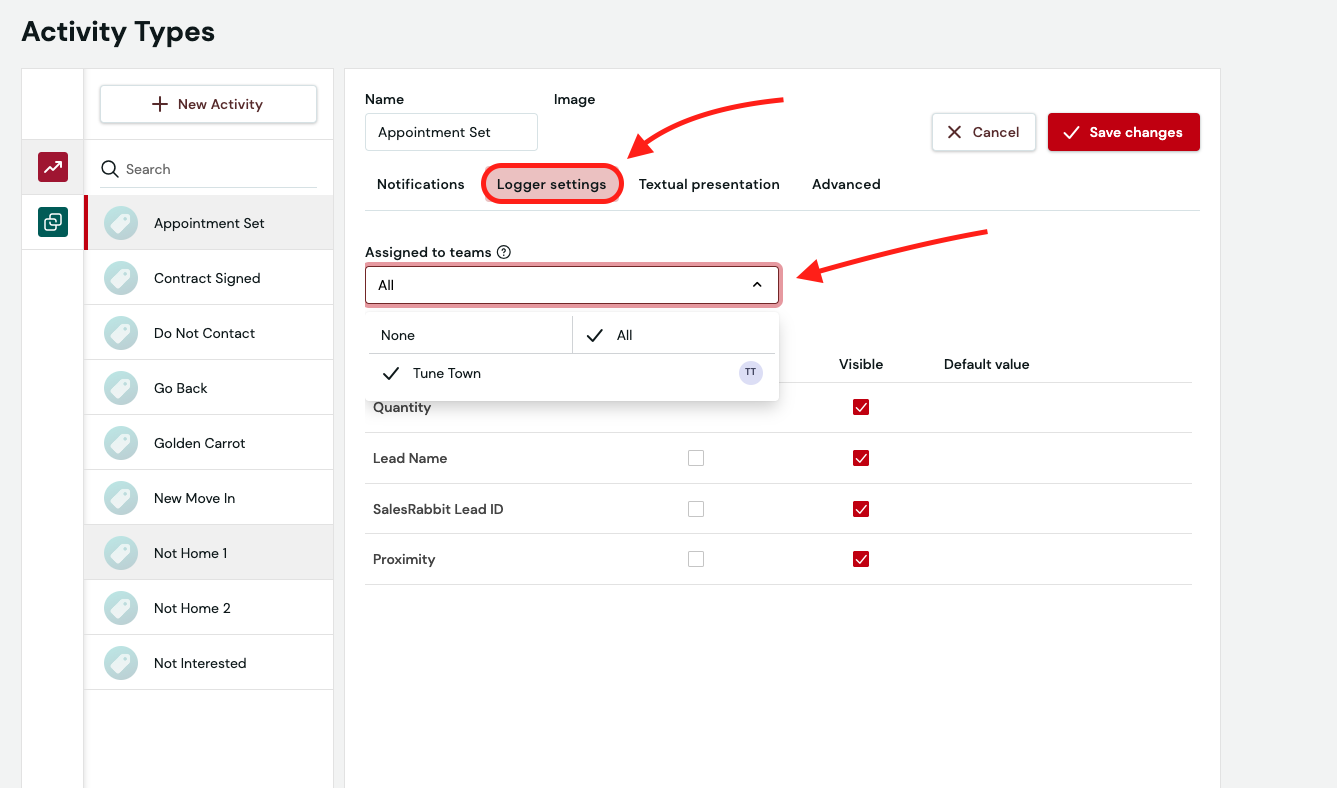Choose None in the teams dropdown
The width and height of the screenshot is (1337, 788).
pos(470,335)
